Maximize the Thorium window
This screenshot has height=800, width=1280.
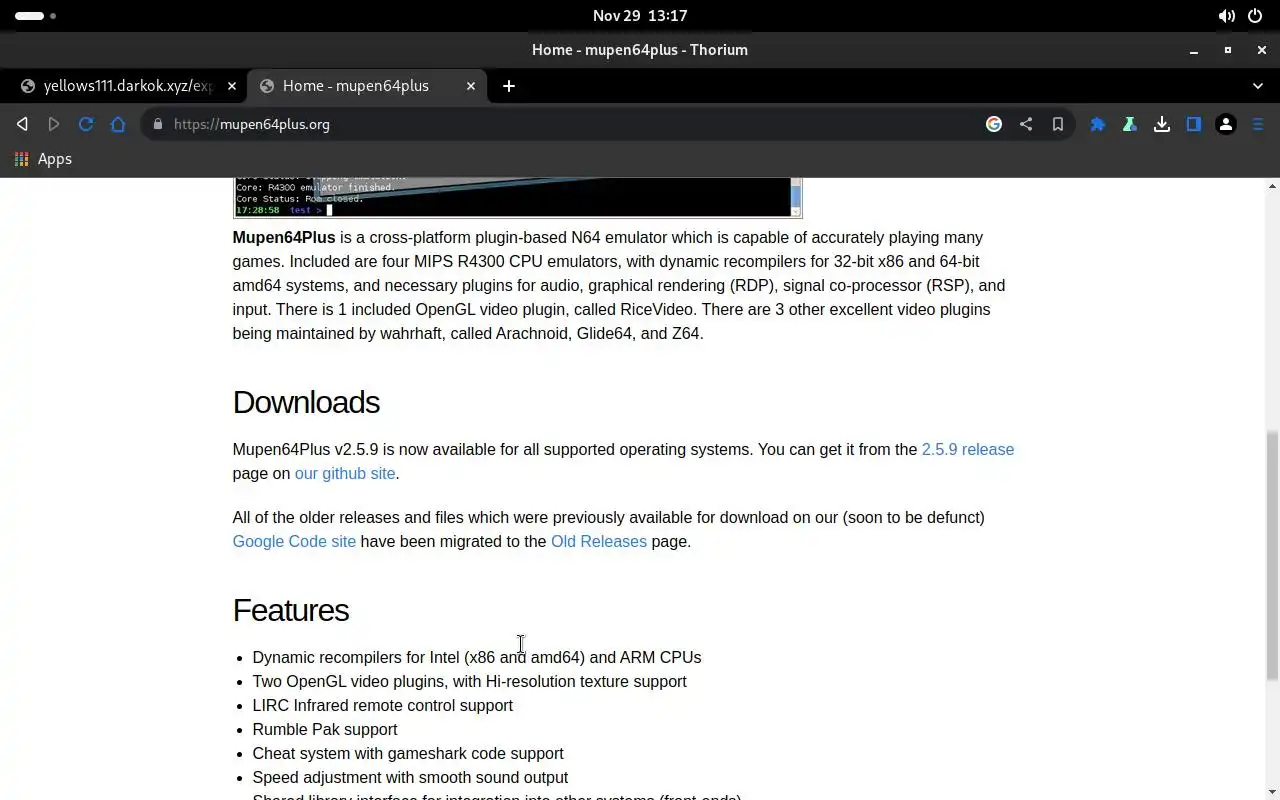coord(1228,50)
